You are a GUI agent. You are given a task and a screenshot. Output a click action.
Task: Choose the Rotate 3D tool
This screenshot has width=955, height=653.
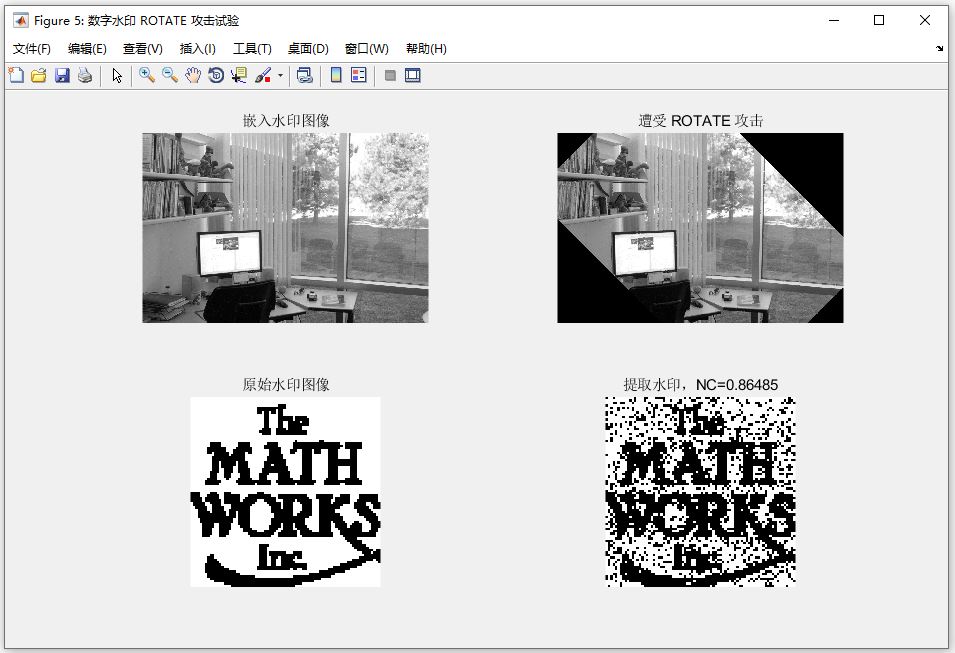216,76
